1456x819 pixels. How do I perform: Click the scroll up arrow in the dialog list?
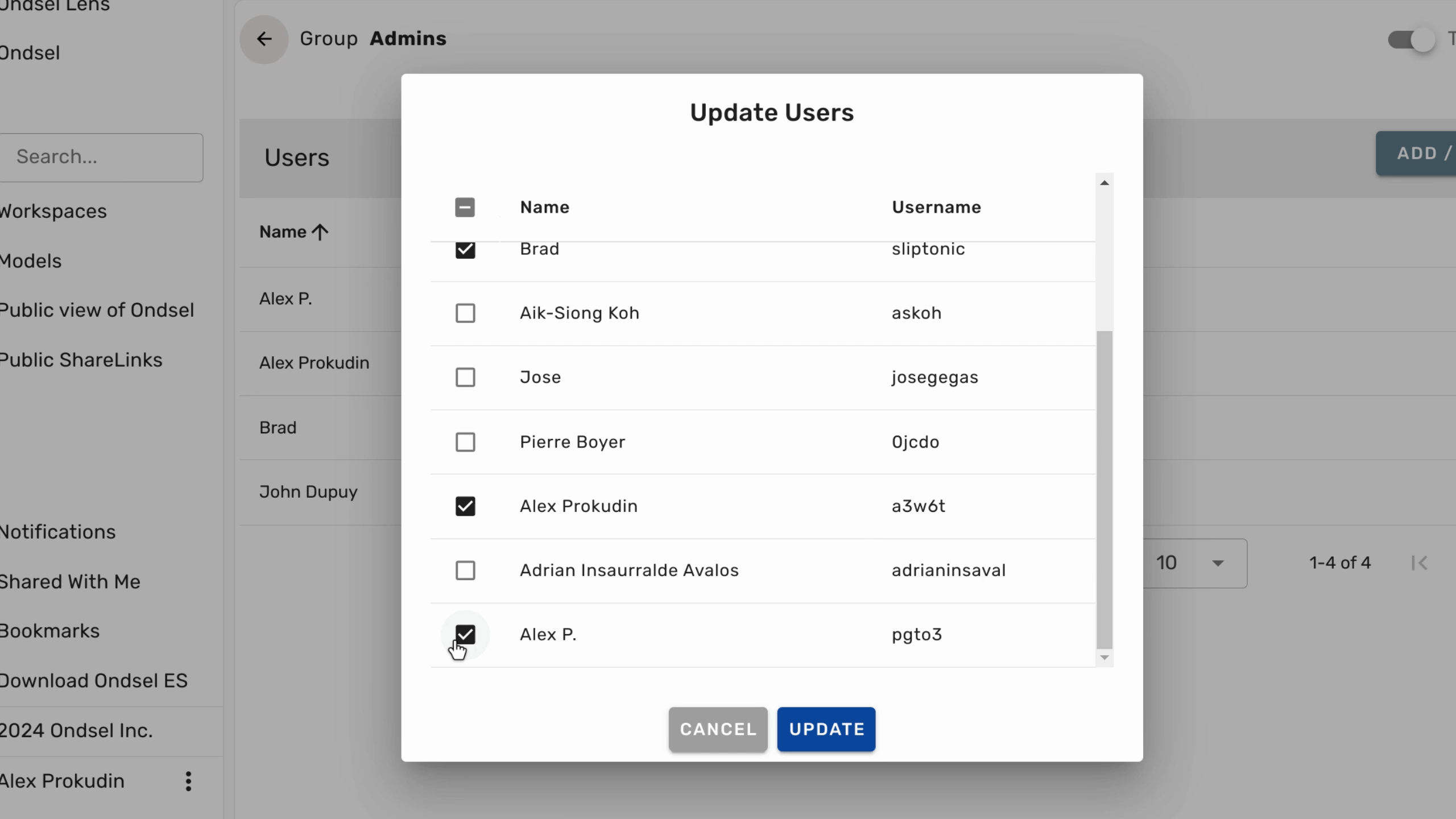pos(1105,183)
